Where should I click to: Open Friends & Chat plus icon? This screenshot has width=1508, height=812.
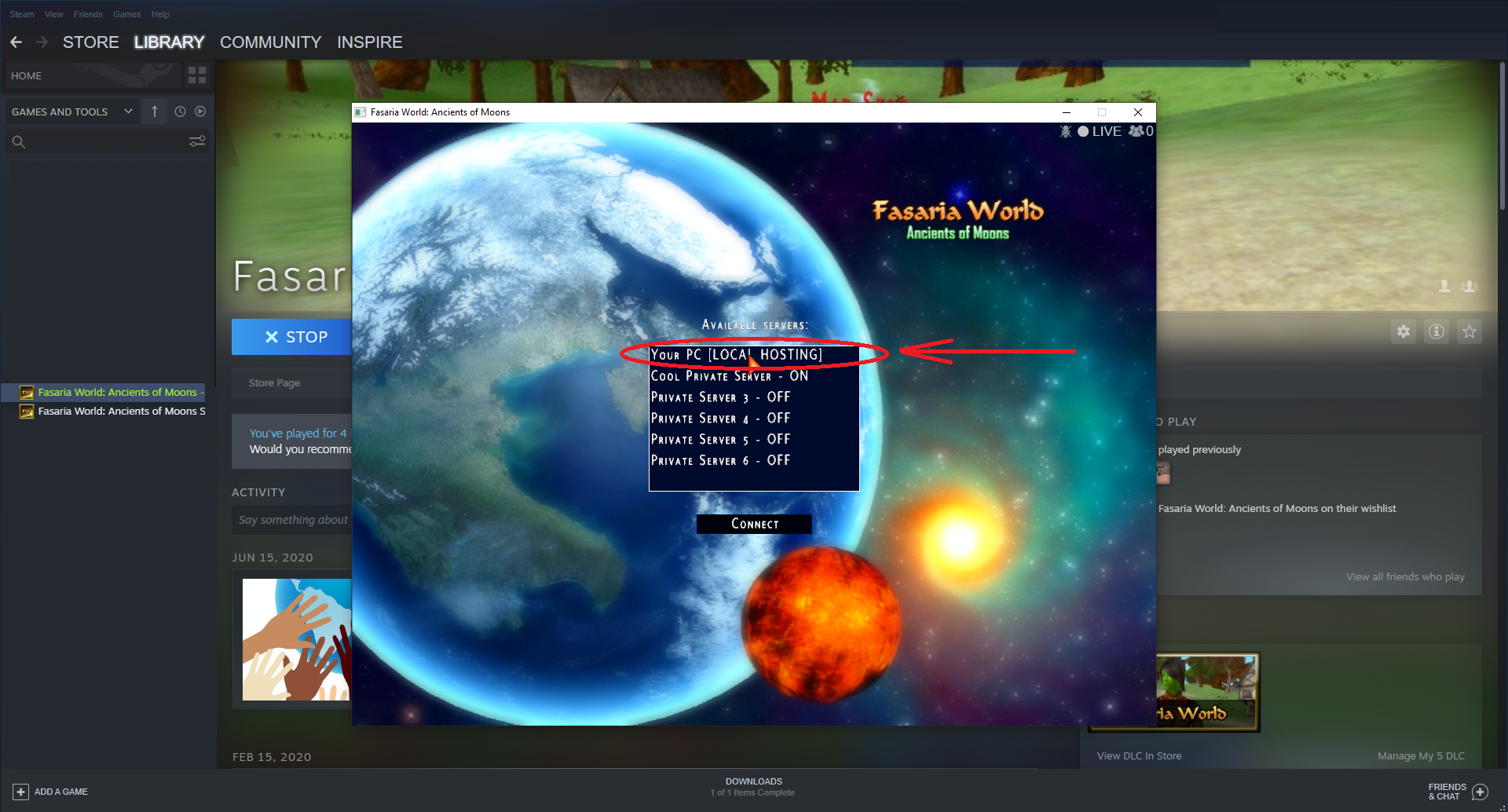[1480, 792]
